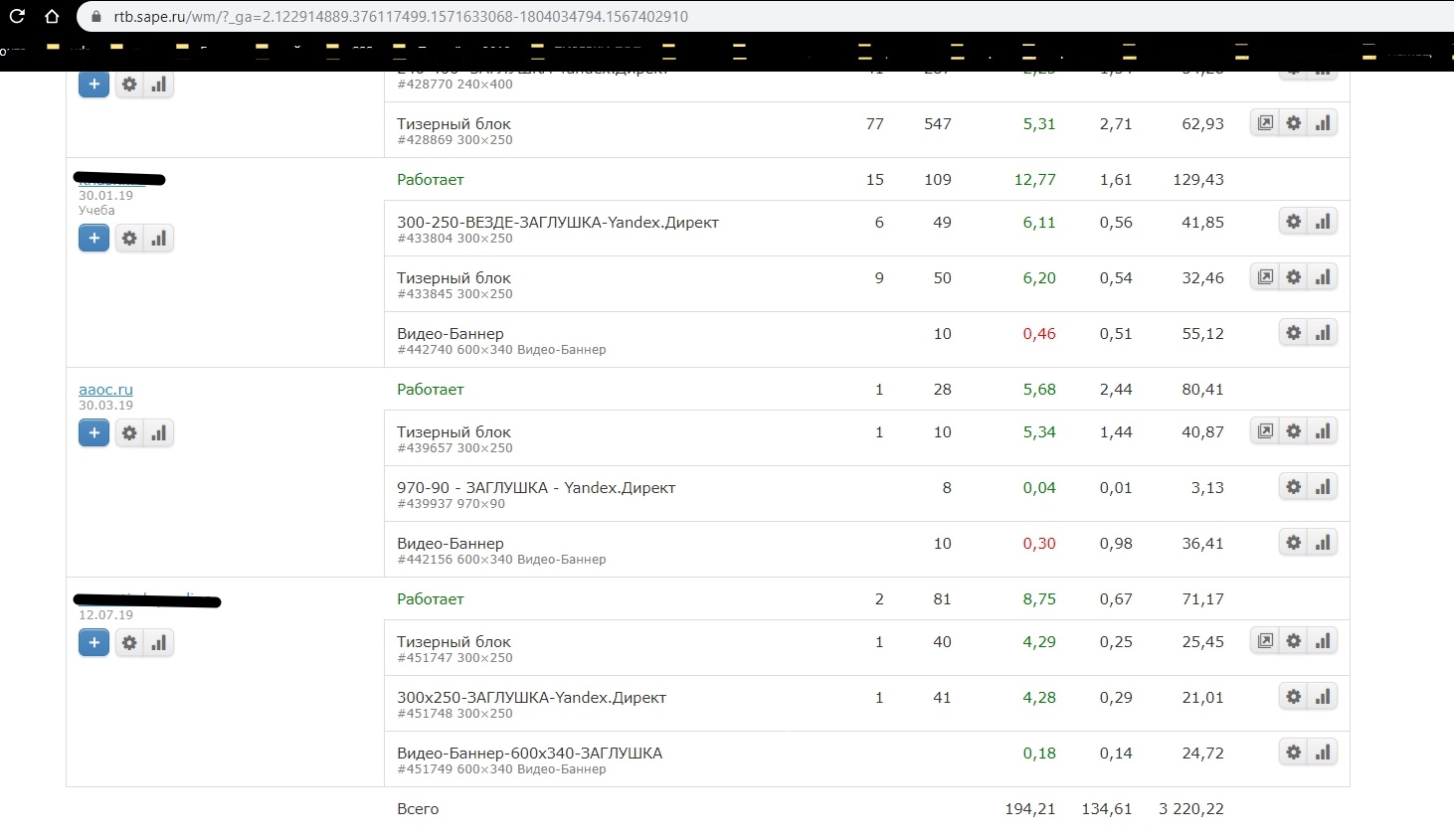Open gear settings for block #433845
The image size is (1454, 840).
[1293, 277]
